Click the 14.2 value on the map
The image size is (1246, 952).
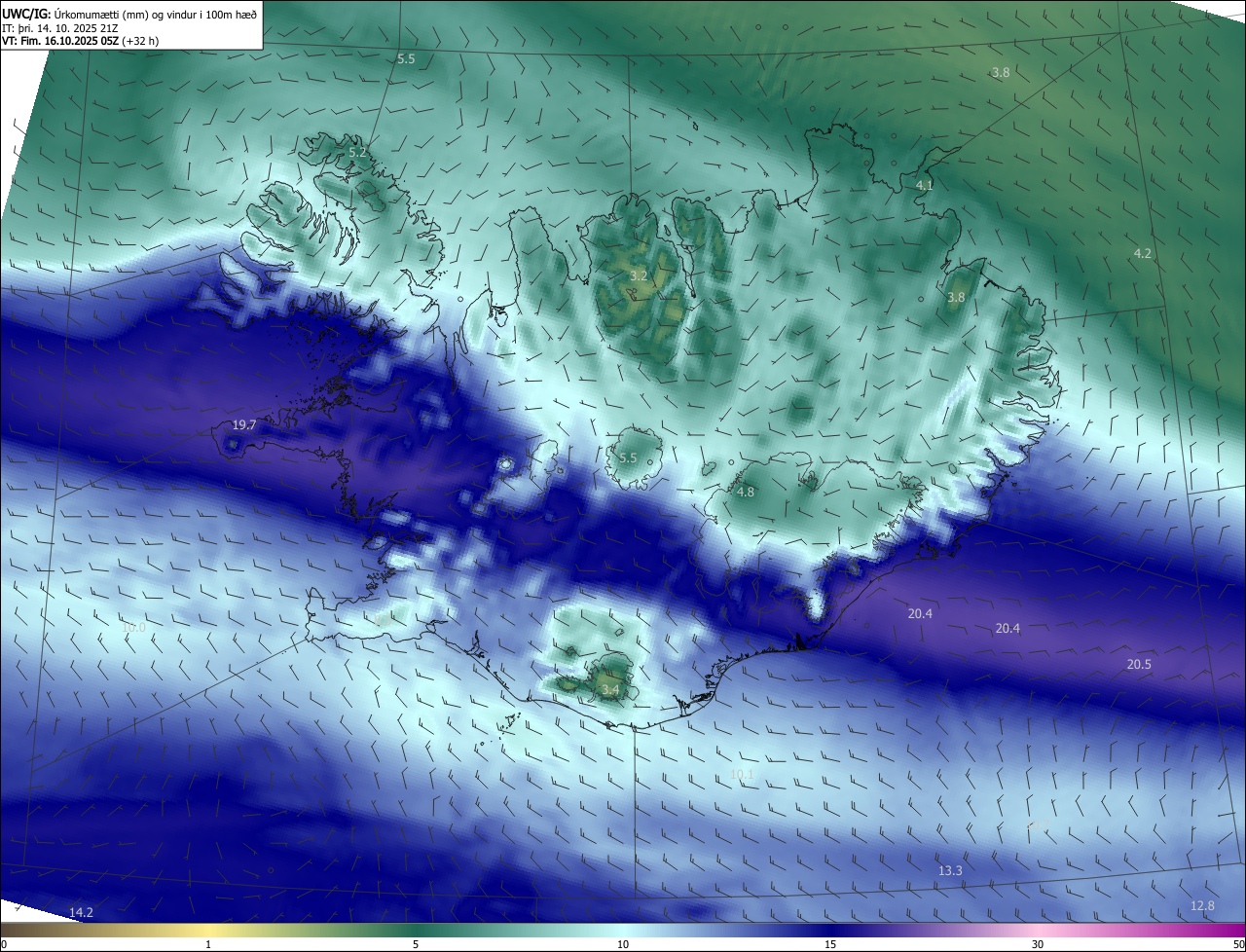point(82,912)
